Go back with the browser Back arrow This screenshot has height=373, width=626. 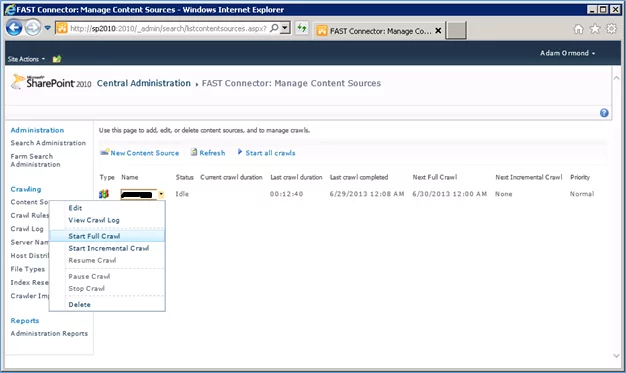(14, 28)
